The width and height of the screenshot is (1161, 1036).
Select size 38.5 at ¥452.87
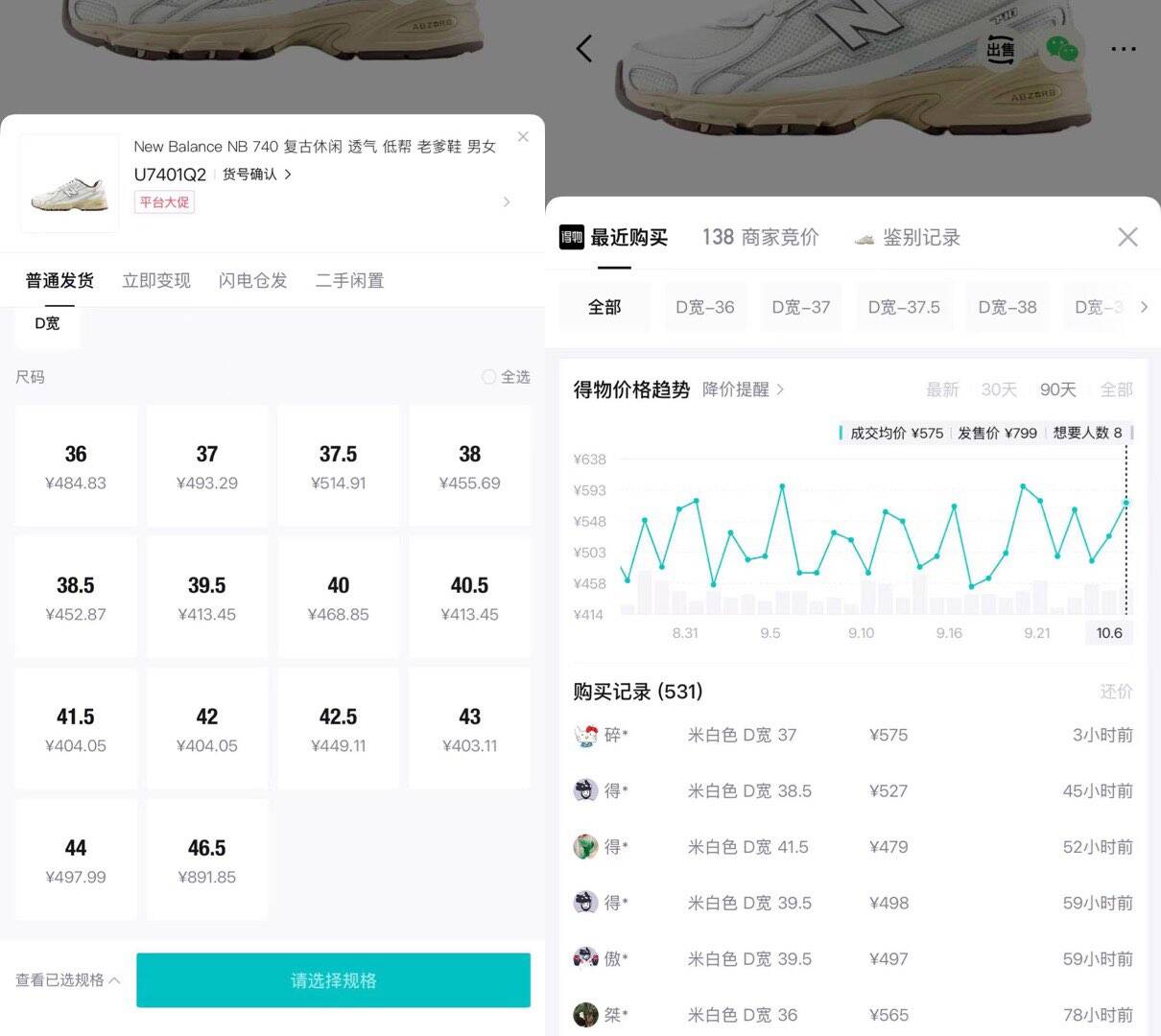[76, 597]
